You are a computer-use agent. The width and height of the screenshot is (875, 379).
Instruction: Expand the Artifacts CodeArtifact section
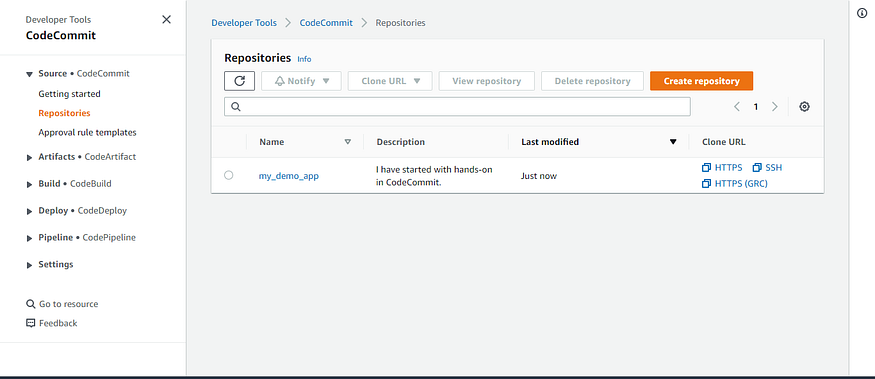(81, 157)
